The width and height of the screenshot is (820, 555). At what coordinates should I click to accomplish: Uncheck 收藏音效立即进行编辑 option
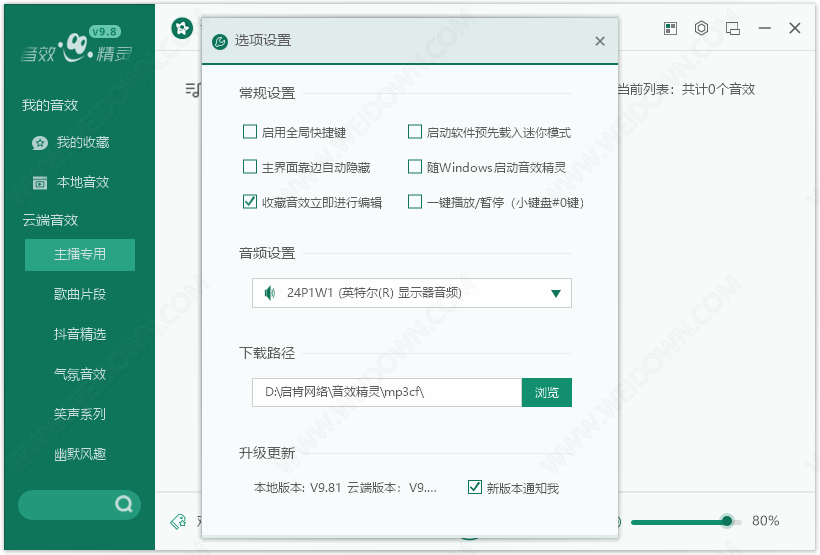tap(250, 202)
